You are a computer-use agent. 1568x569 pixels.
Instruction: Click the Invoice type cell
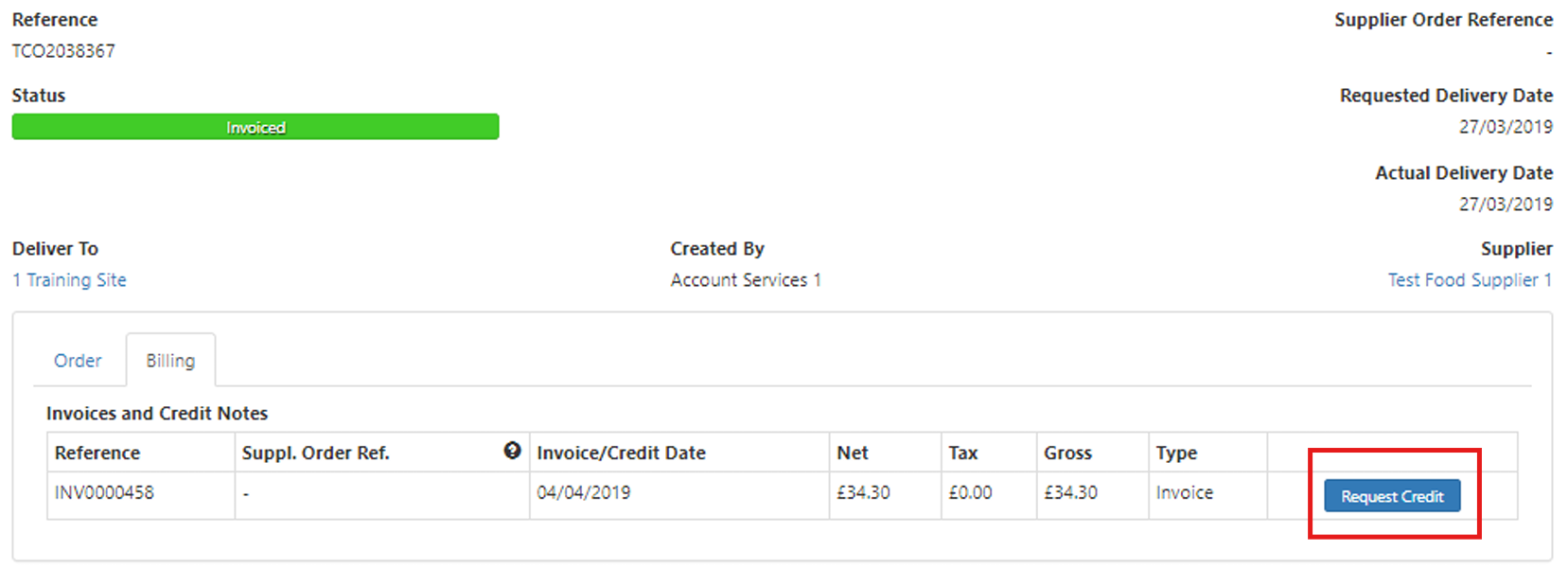(1184, 492)
